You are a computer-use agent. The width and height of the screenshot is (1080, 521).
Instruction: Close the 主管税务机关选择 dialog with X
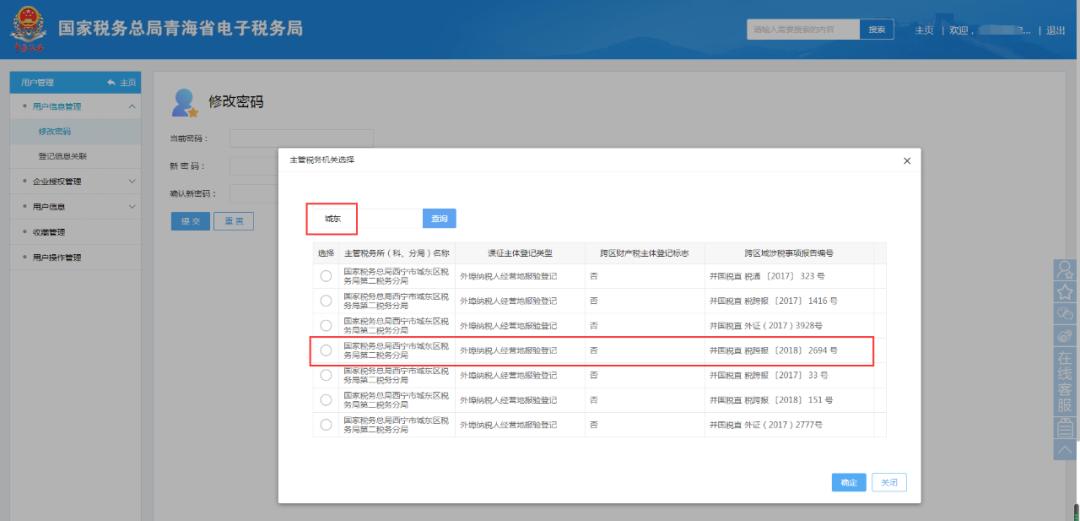(x=906, y=160)
